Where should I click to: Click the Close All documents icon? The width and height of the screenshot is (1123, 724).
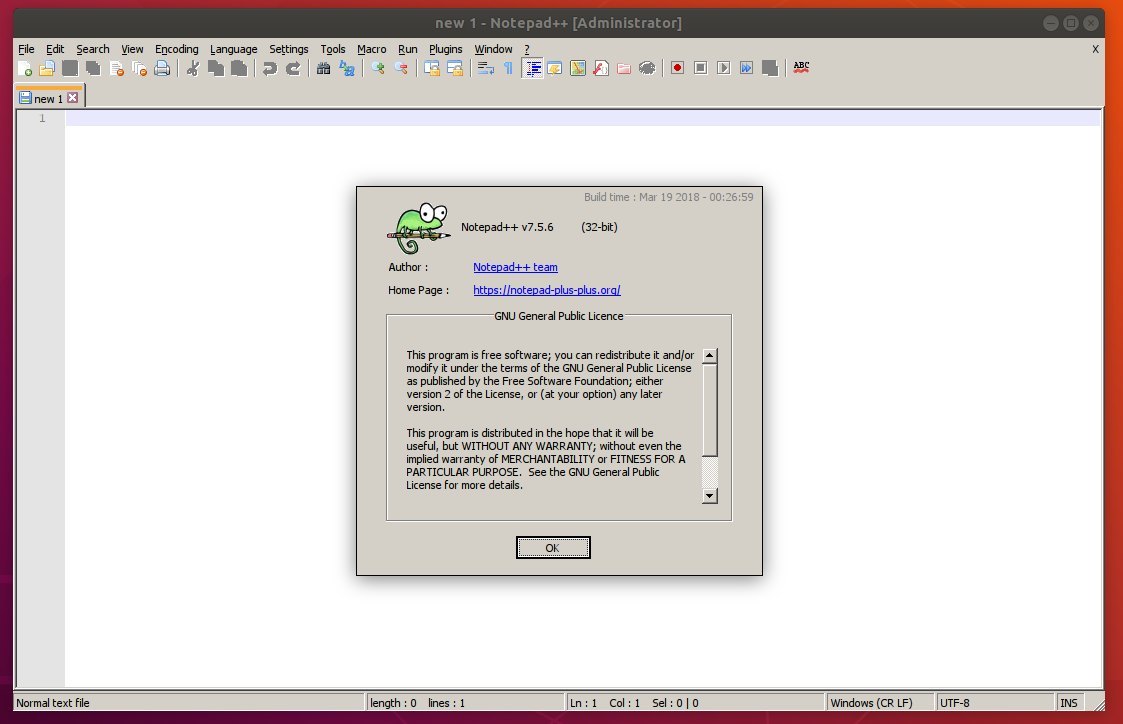(139, 68)
